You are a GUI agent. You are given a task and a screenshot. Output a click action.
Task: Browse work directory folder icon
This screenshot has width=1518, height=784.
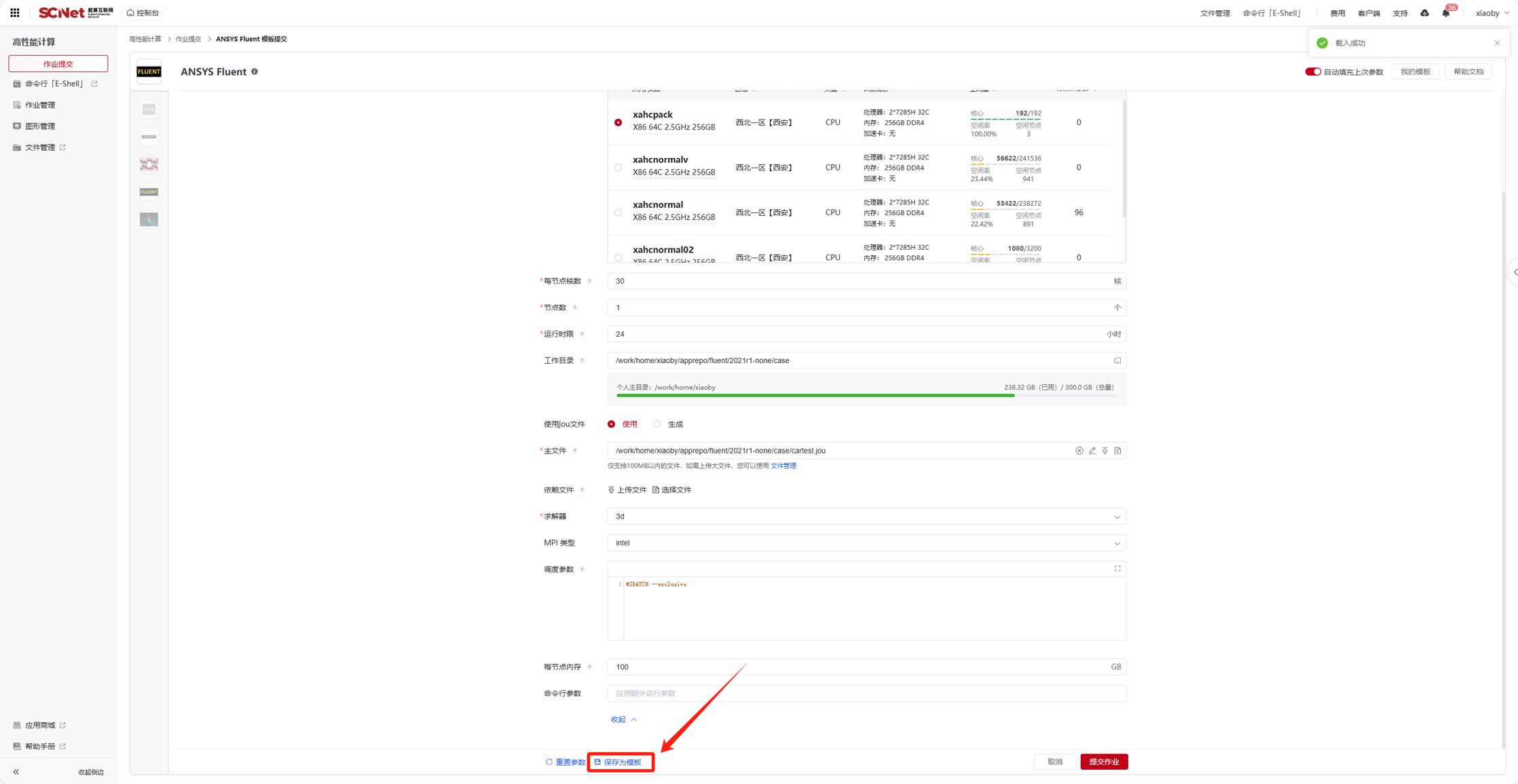click(x=1117, y=360)
